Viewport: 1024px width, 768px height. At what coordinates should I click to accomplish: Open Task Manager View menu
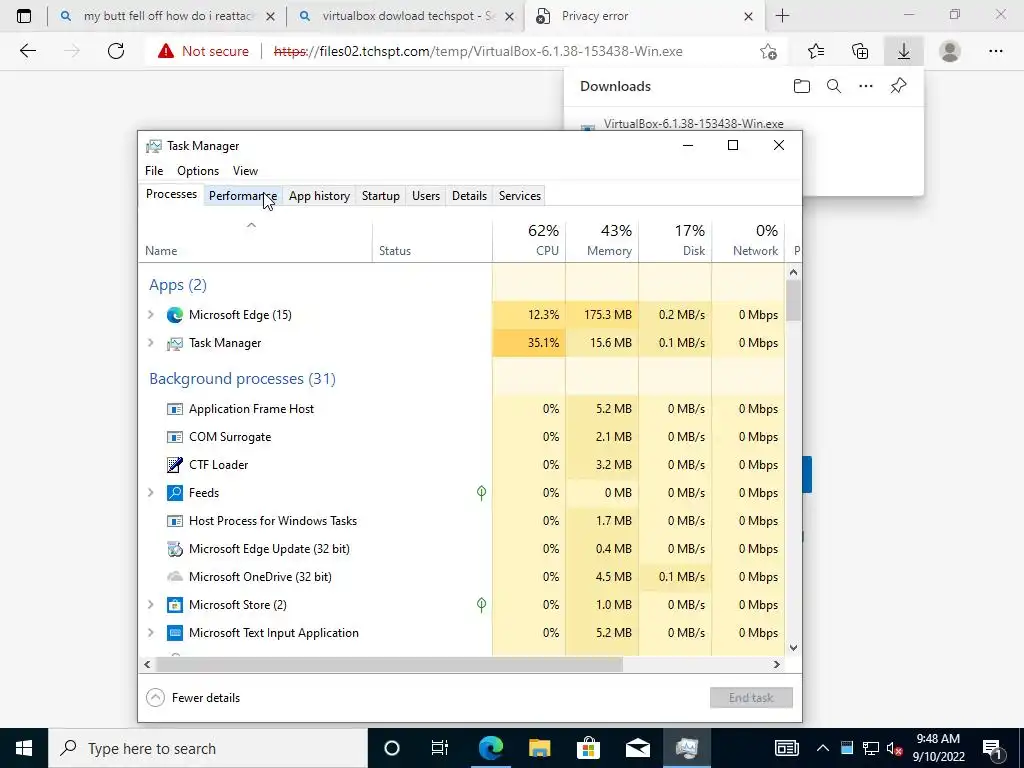pyautogui.click(x=245, y=170)
